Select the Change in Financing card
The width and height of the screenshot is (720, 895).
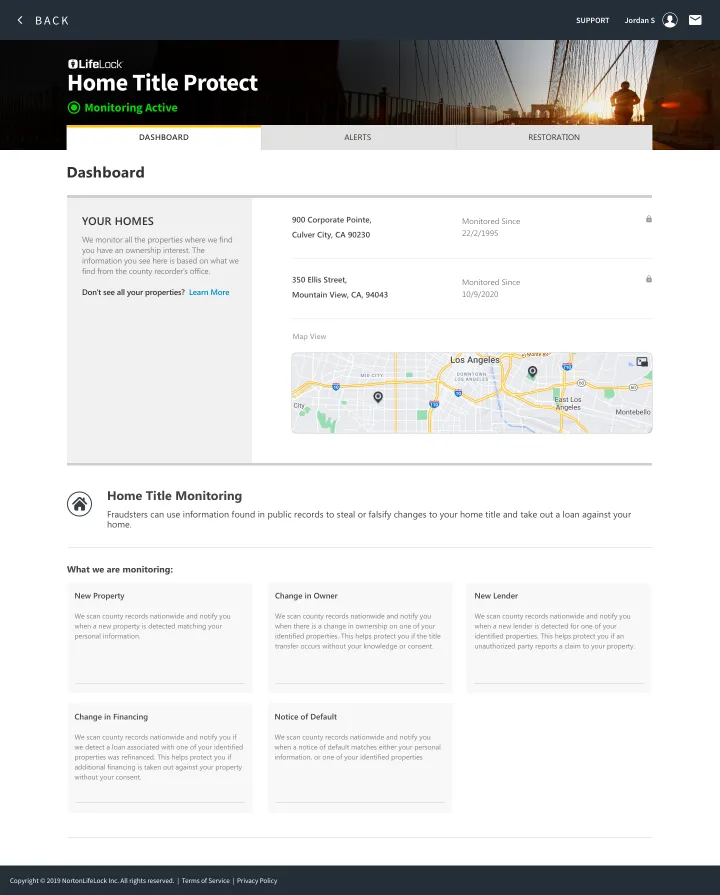click(x=160, y=758)
